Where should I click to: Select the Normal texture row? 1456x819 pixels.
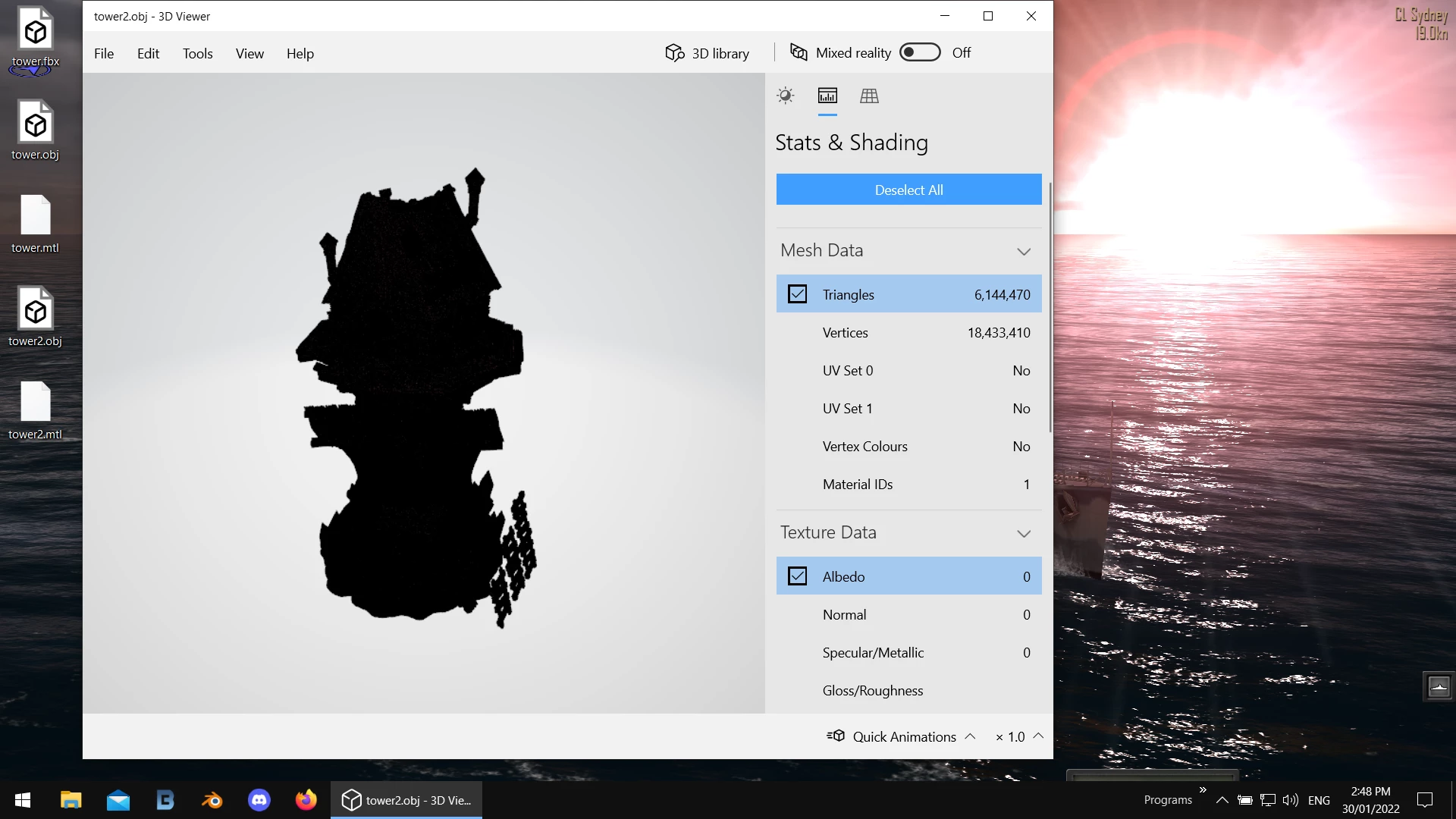[908, 614]
